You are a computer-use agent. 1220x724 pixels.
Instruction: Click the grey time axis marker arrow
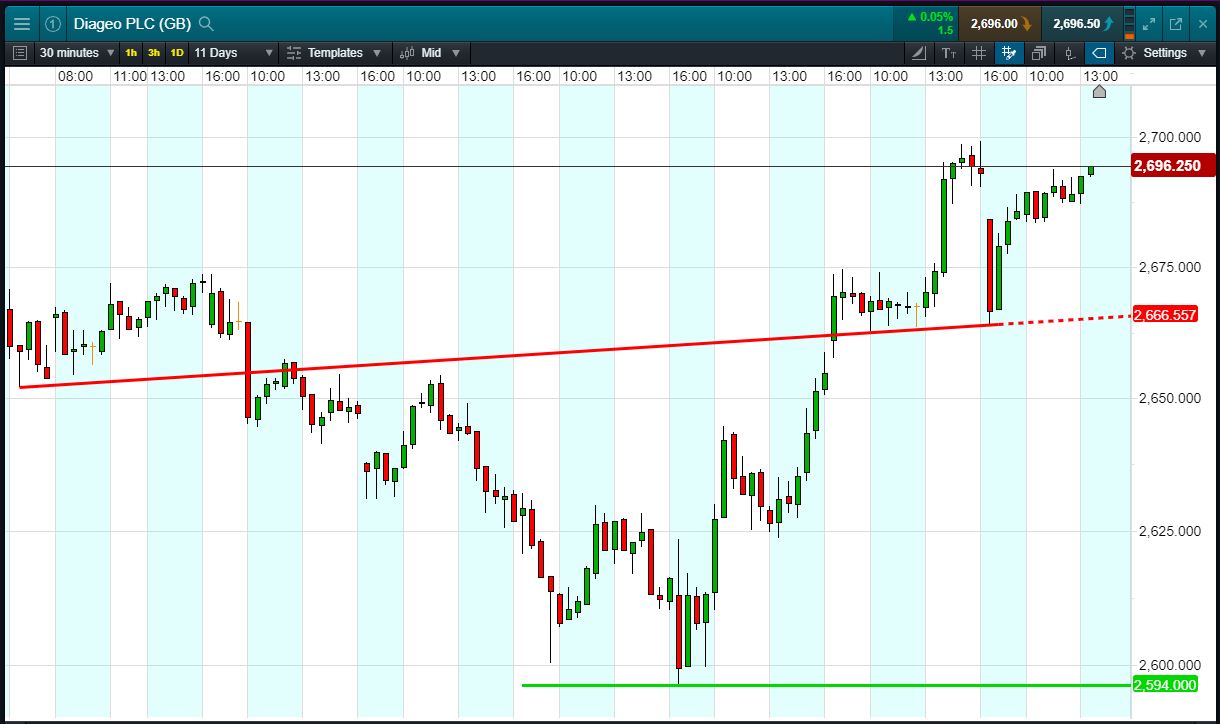pos(1099,92)
